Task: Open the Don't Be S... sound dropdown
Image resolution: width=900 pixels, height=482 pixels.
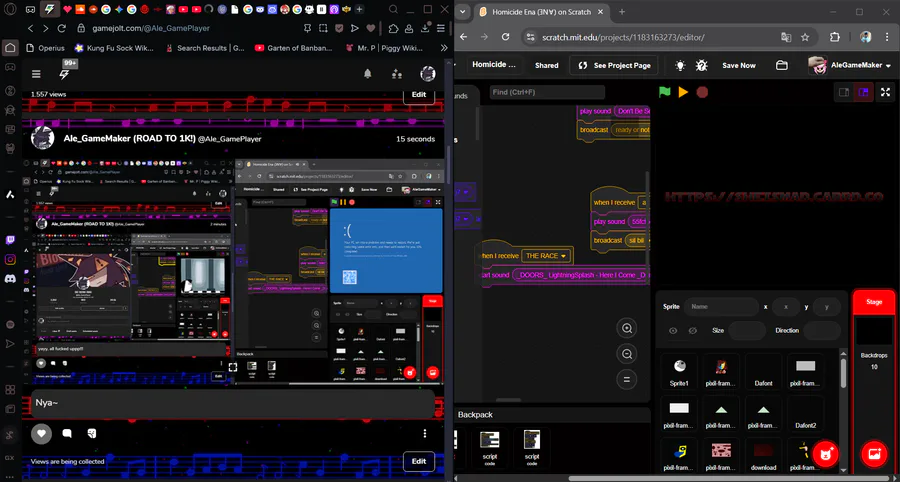Action: click(x=631, y=111)
